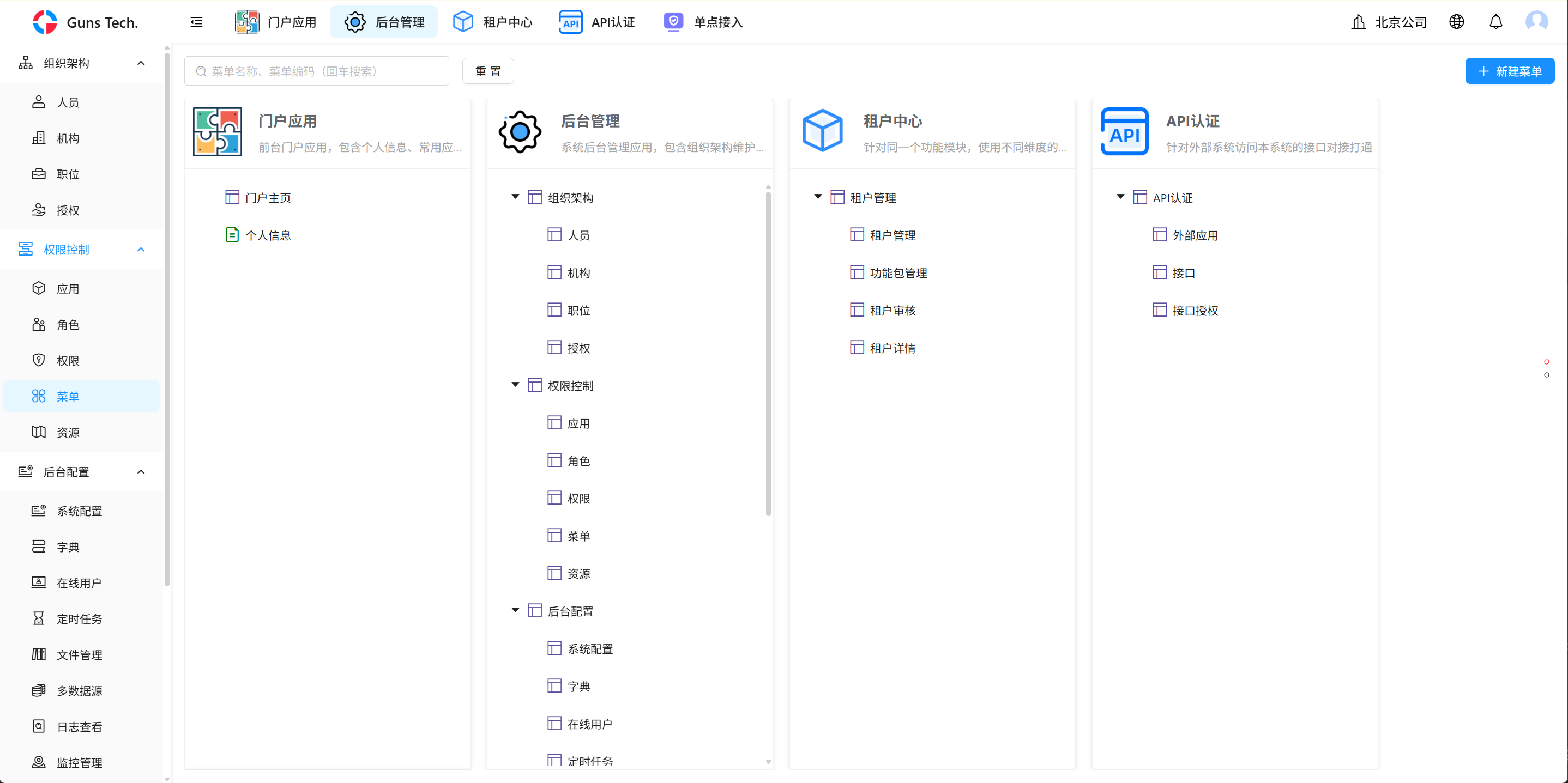Collapse the 组织架构 sidebar group
This screenshot has width=1568, height=783.
141,63
